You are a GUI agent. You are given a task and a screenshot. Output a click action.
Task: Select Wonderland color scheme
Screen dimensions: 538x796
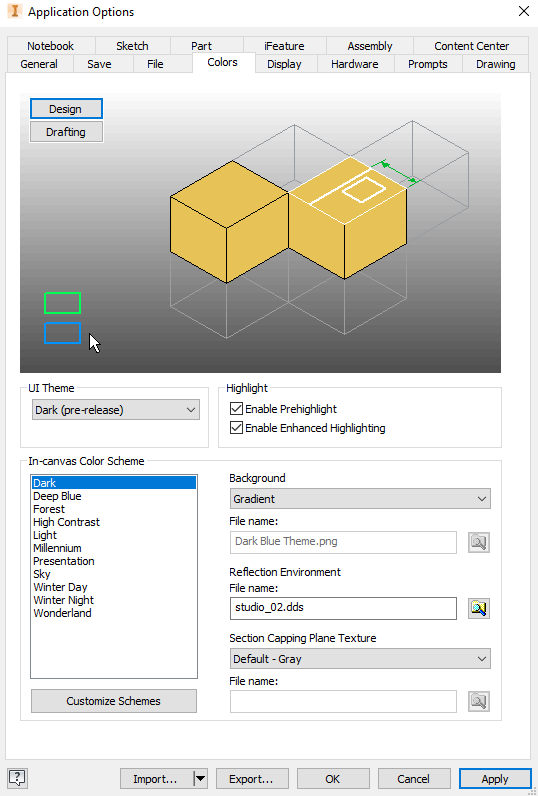coord(114,613)
